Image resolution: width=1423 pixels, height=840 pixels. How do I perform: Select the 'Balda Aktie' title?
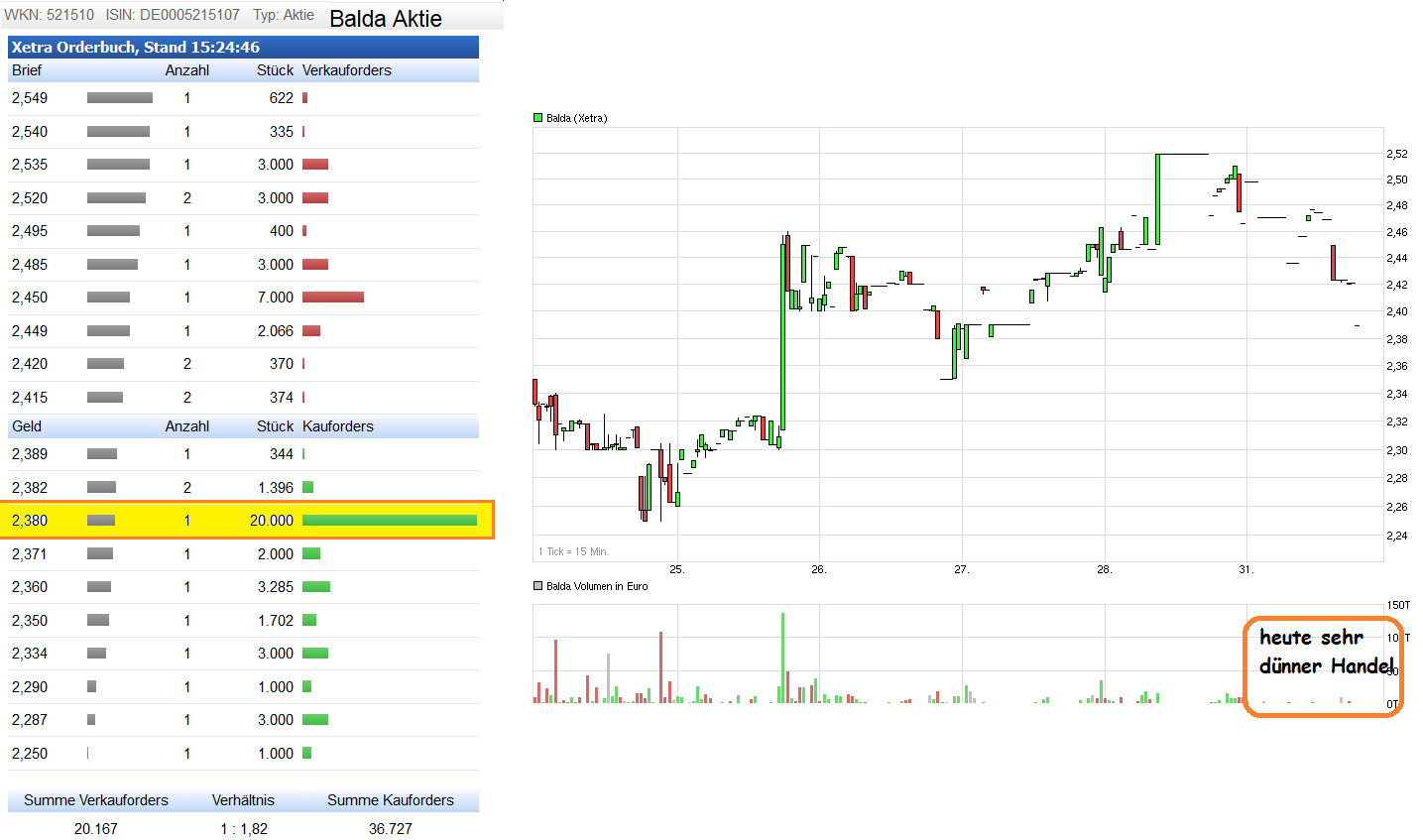pyautogui.click(x=386, y=19)
